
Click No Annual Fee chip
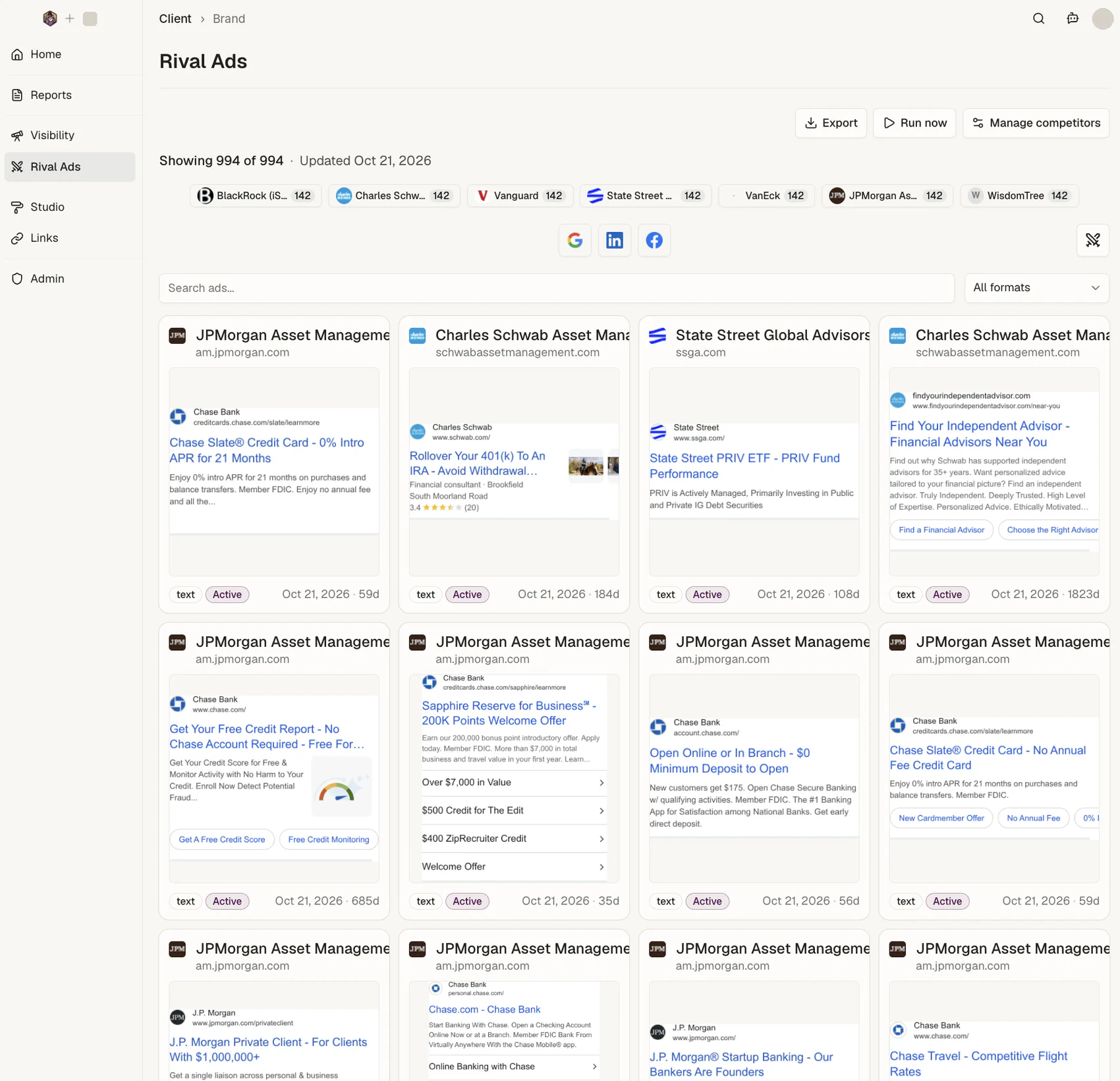1033,818
